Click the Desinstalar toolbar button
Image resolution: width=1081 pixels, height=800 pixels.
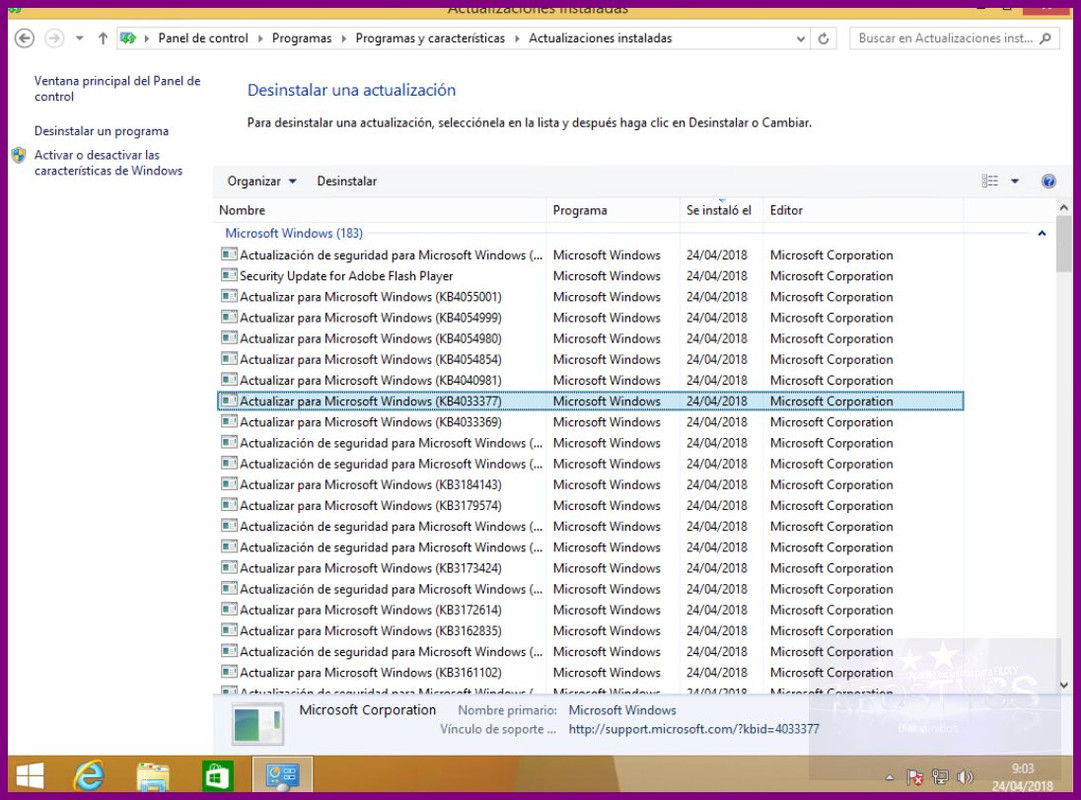[347, 181]
